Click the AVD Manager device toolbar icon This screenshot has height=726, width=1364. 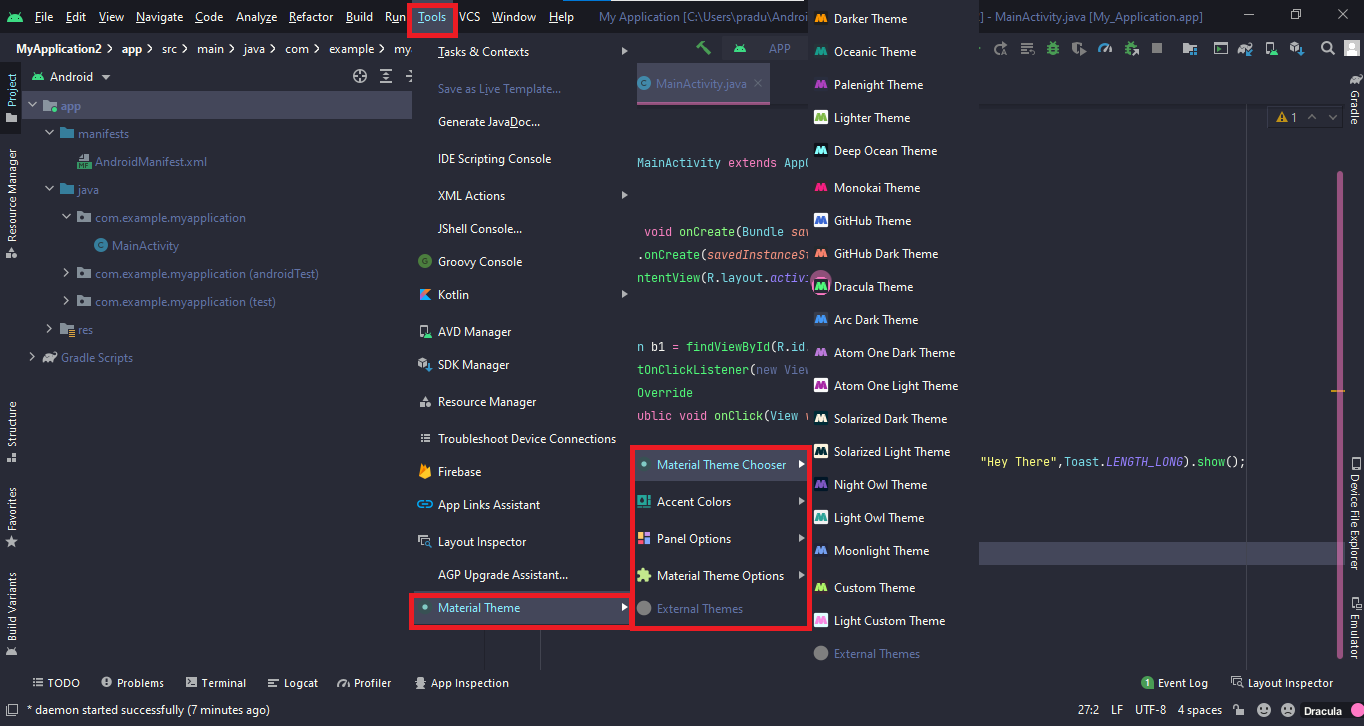point(1271,48)
